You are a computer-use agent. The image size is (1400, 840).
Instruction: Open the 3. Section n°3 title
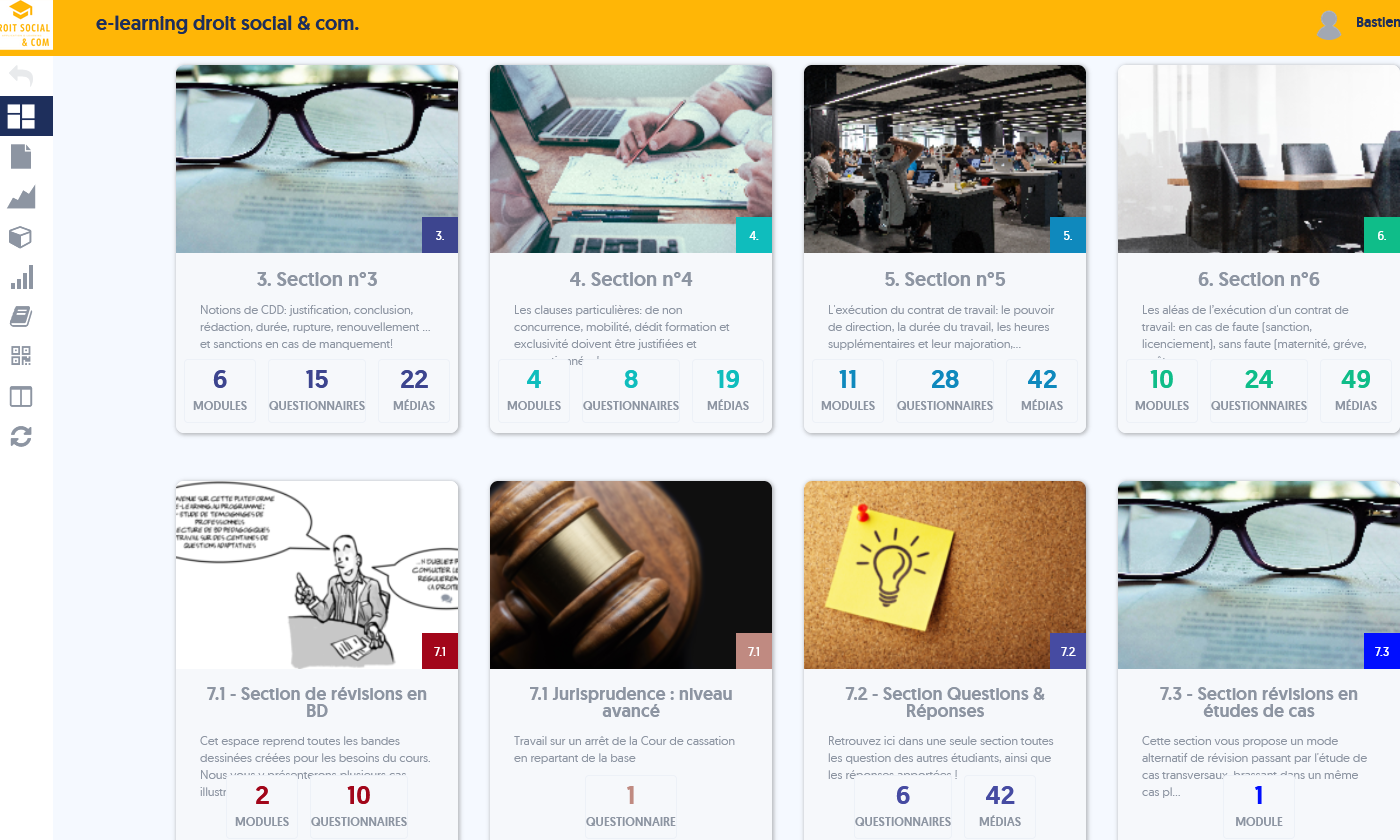tap(317, 279)
